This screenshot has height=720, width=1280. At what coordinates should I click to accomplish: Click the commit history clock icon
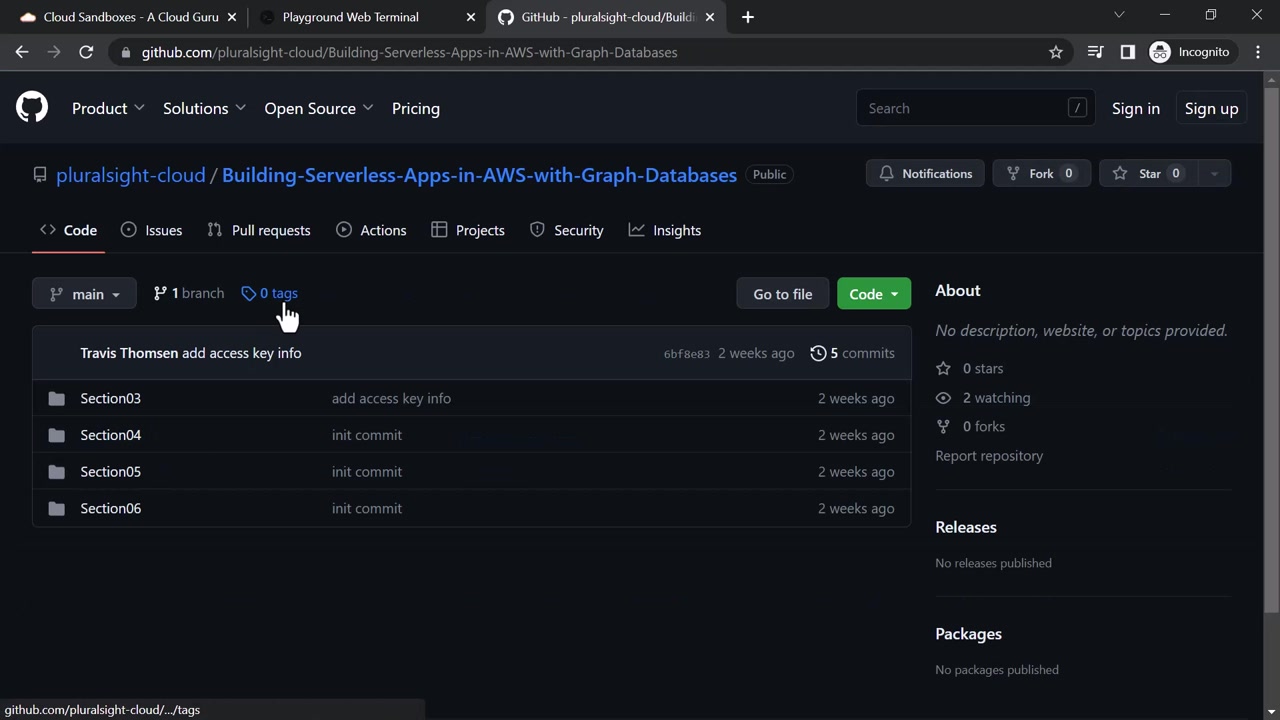pyautogui.click(x=818, y=353)
